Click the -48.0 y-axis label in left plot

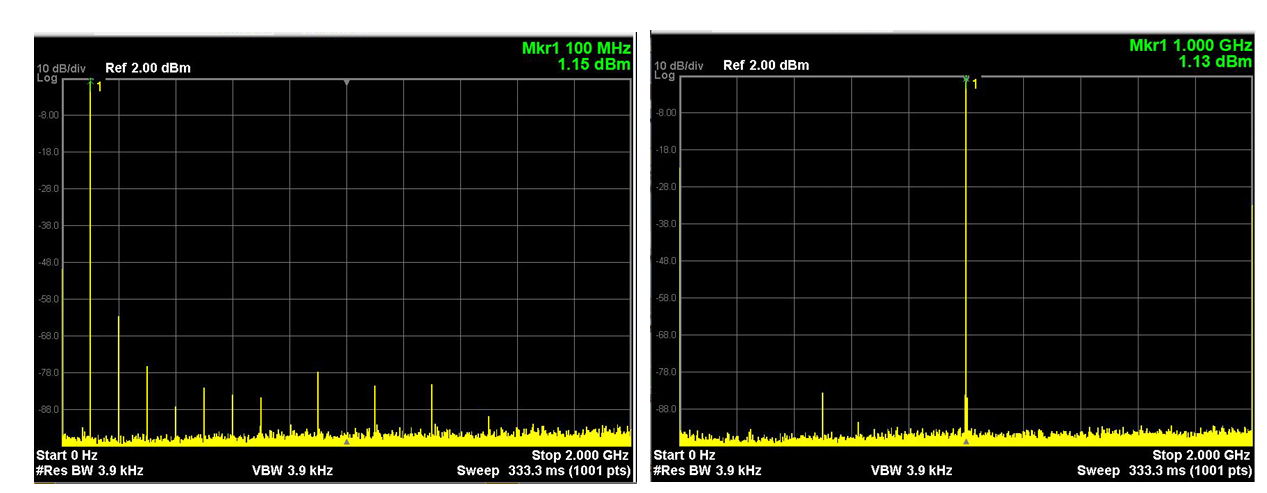coord(49,262)
